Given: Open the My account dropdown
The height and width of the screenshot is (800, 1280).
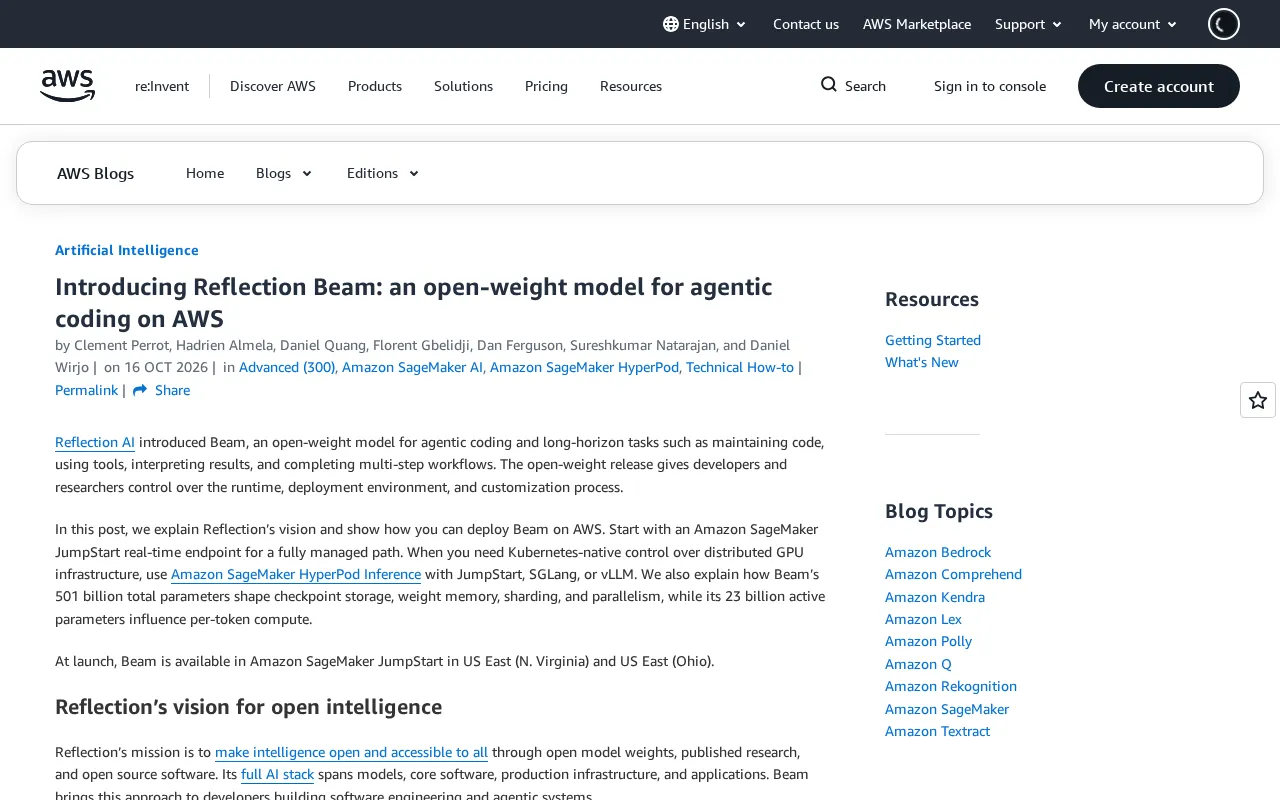Looking at the screenshot, I should [x=1133, y=24].
